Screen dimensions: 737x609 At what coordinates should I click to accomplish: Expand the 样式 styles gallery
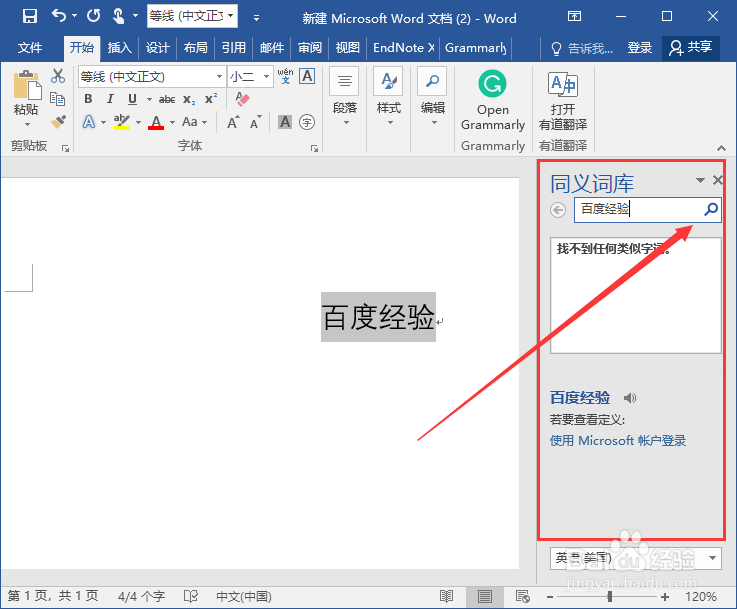tap(389, 97)
